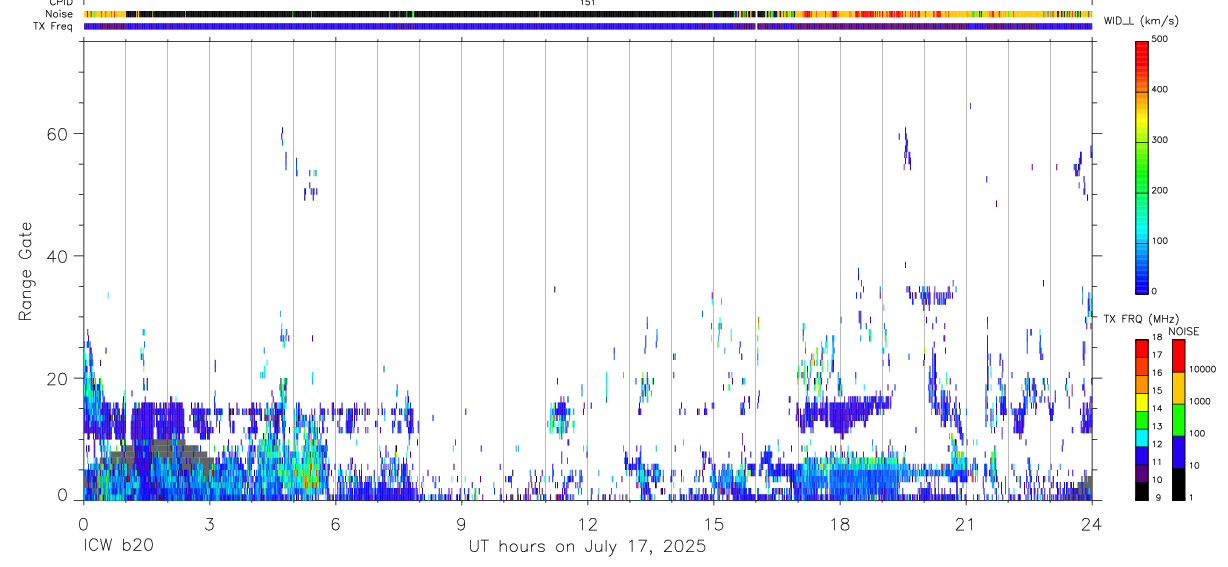Click the TX Freq row label
The width and height of the screenshot is (1228, 567).
pos(55,26)
